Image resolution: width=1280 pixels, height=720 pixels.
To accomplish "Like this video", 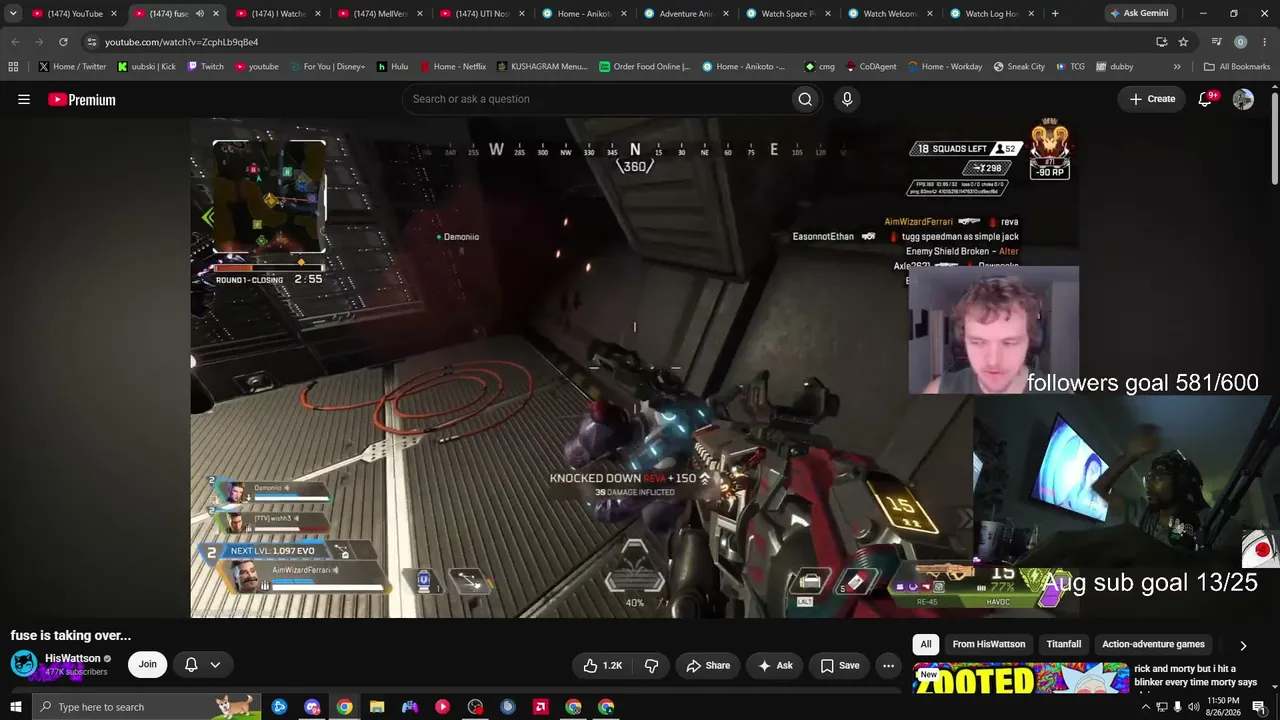I will coord(603,665).
